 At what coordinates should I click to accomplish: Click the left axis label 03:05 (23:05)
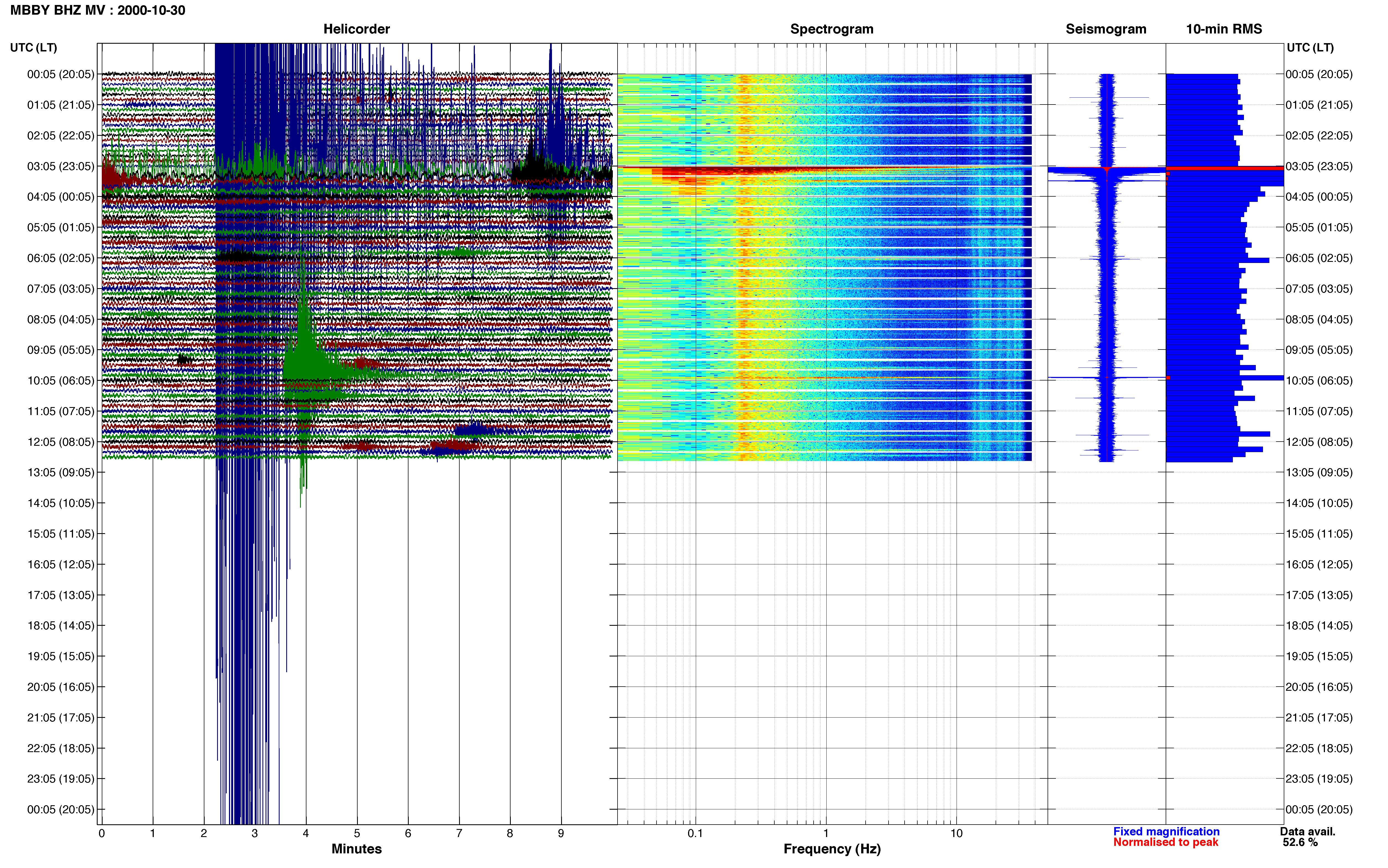click(61, 166)
